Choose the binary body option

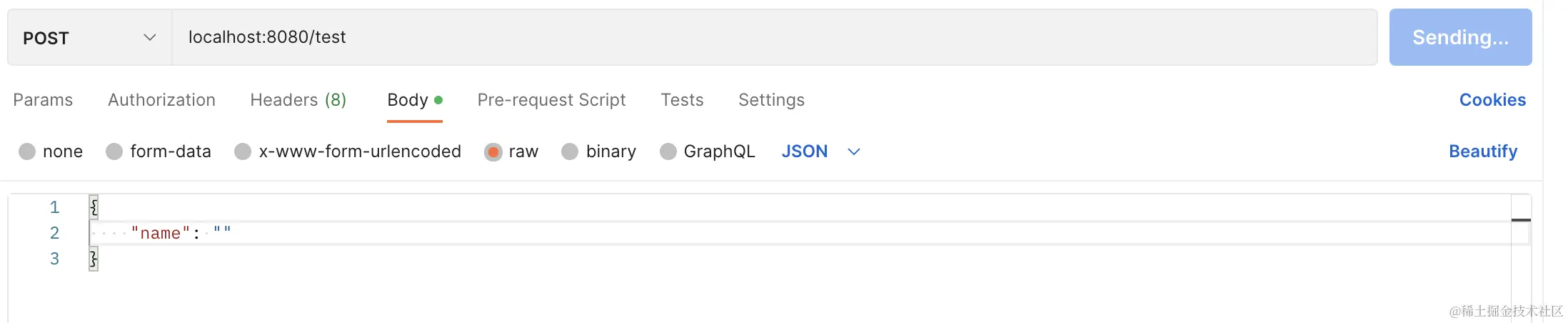pos(571,151)
